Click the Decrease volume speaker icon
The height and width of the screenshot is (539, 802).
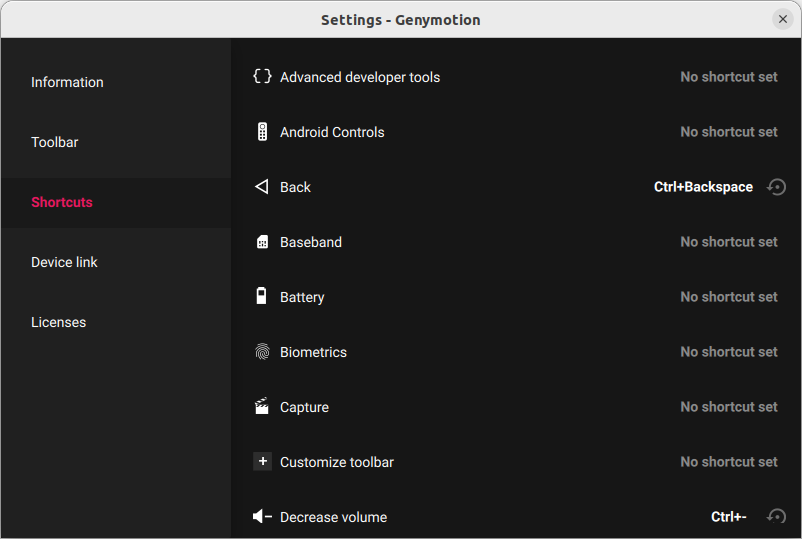tap(262, 517)
